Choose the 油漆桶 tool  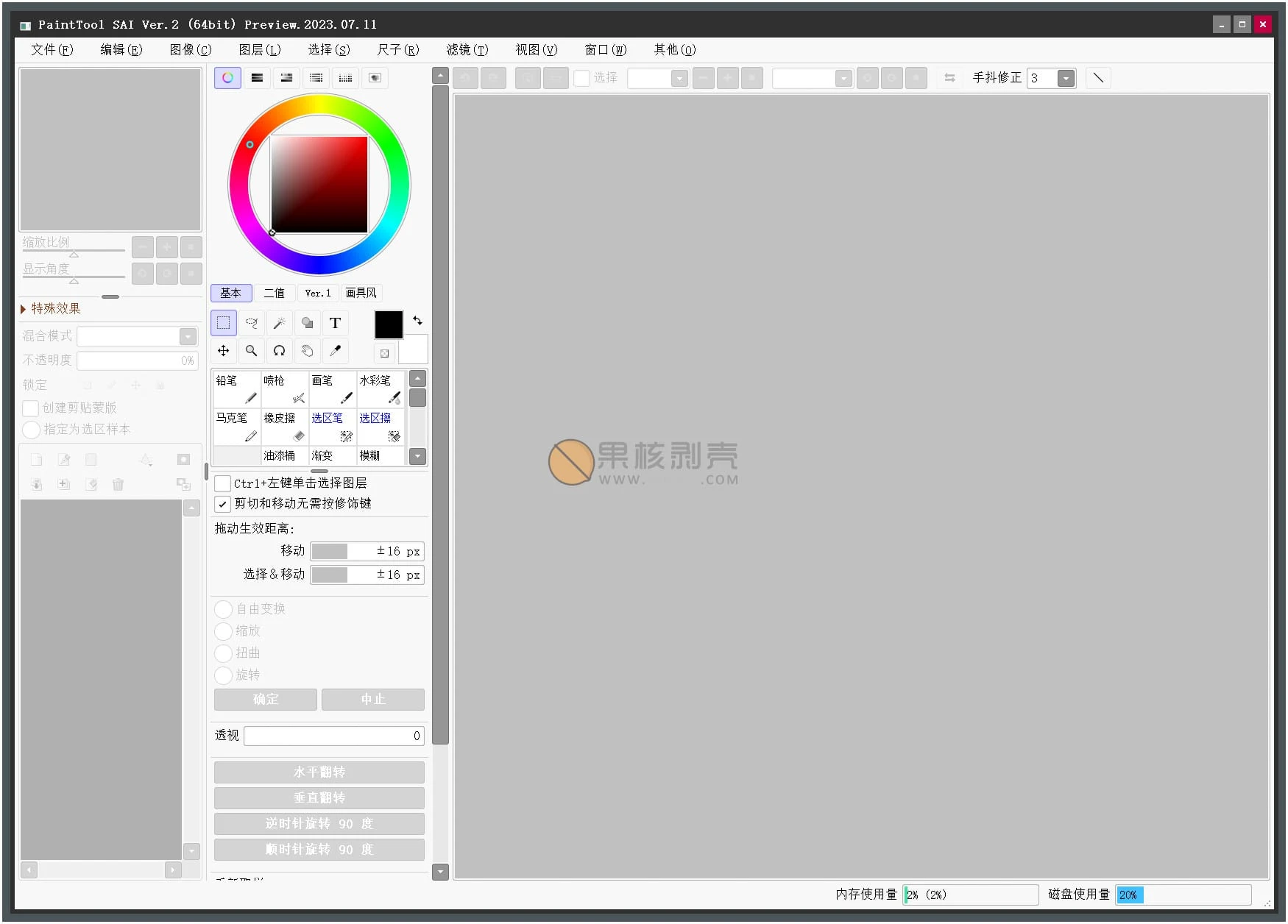pos(284,456)
